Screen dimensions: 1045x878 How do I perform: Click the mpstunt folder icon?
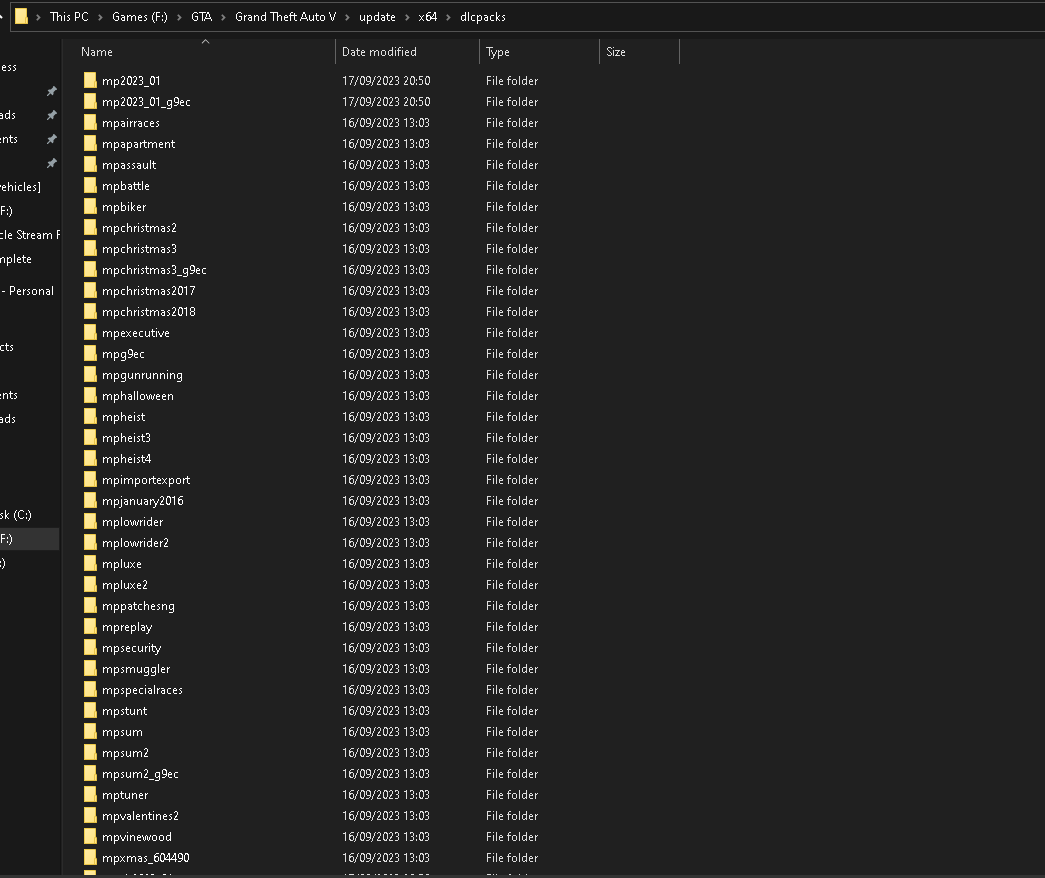coord(90,711)
